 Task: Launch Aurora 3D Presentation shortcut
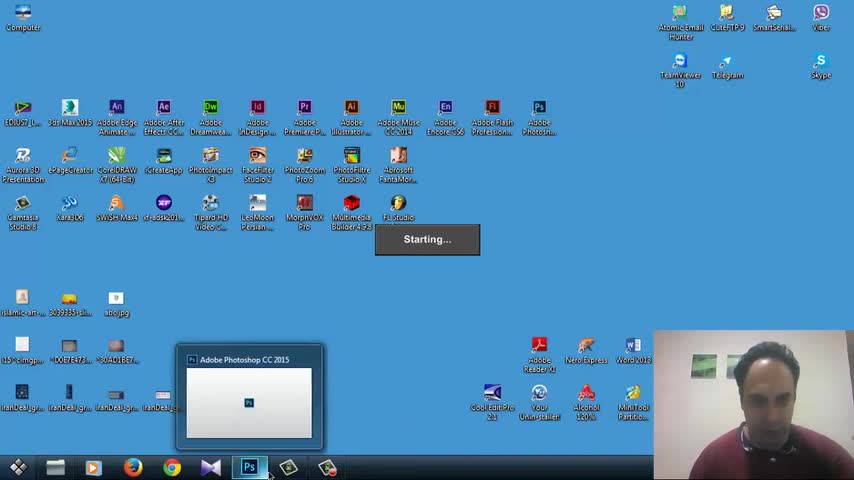(23, 165)
